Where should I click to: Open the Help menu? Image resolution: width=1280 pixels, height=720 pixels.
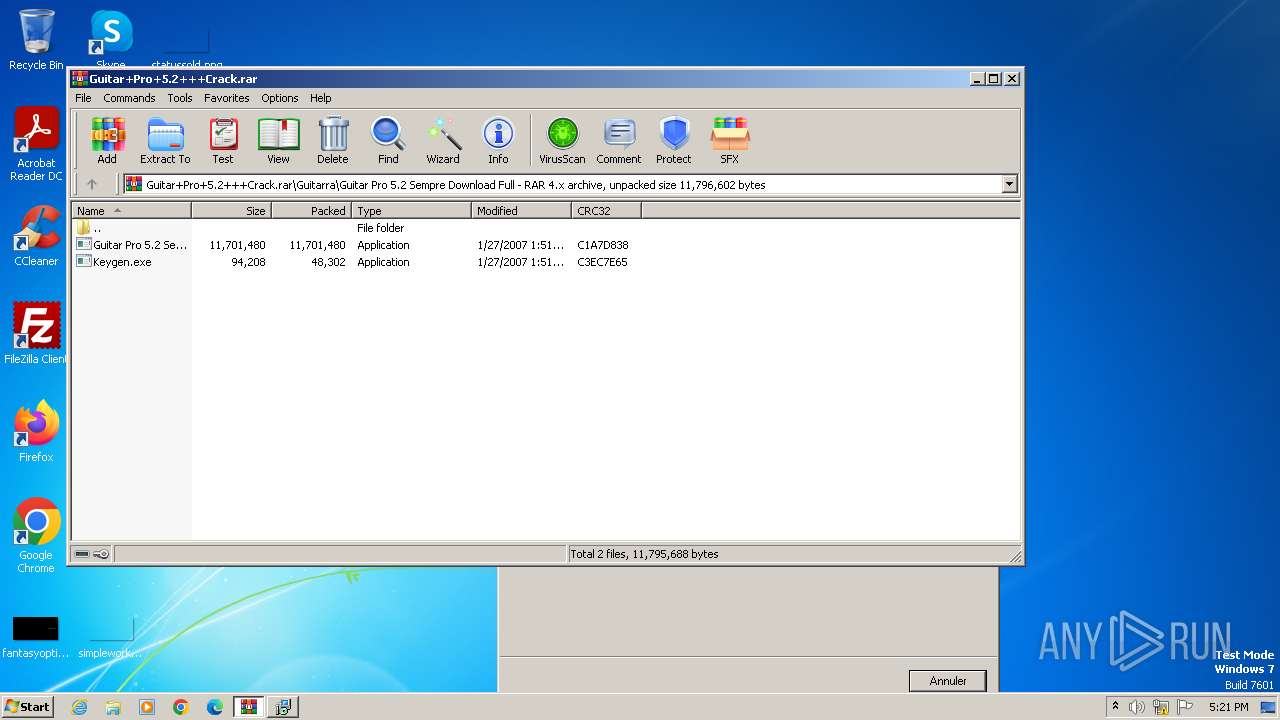pos(321,98)
